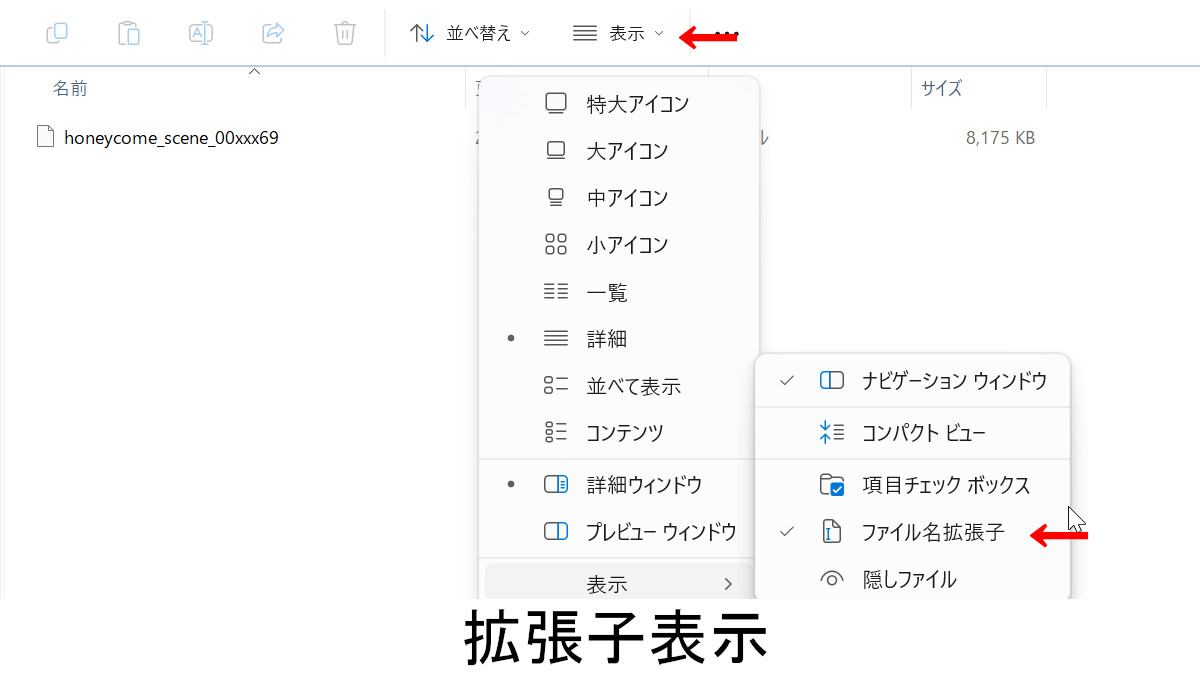1200x675 pixels.
Task: Open the 表示 (view) dropdown
Action: pyautogui.click(x=620, y=32)
